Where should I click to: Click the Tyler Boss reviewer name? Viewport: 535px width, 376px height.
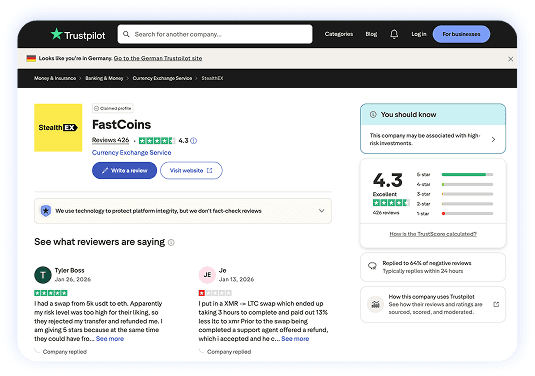click(x=70, y=271)
